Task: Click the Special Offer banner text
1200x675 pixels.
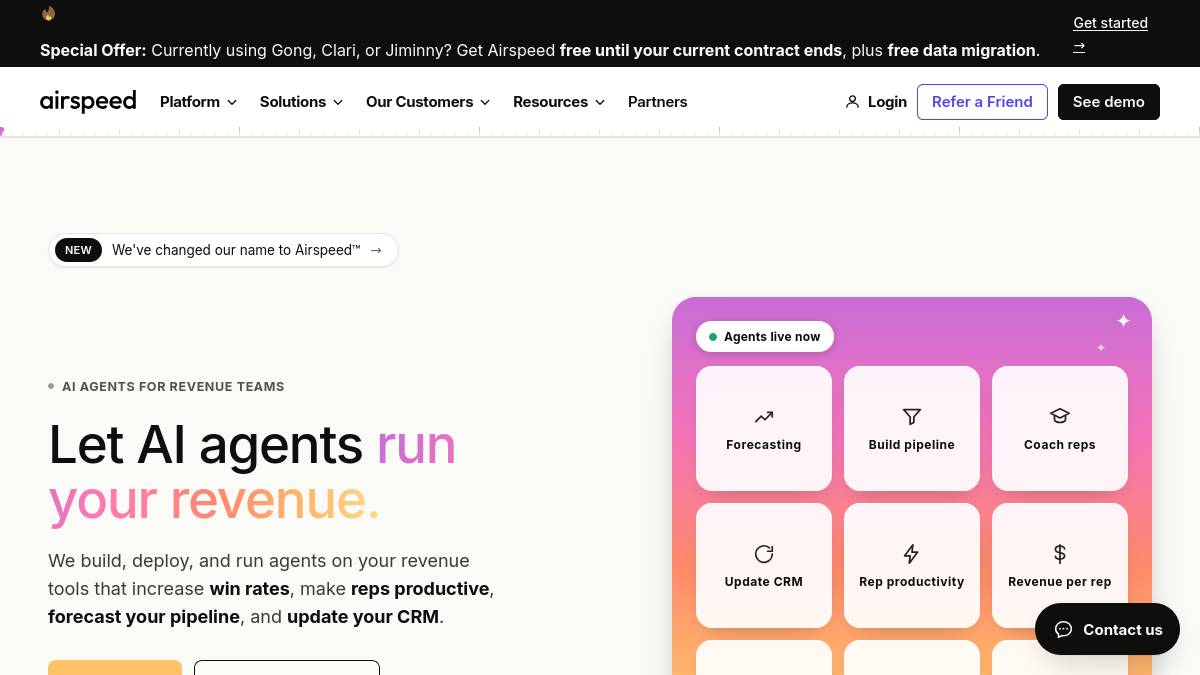Action: [x=540, y=50]
